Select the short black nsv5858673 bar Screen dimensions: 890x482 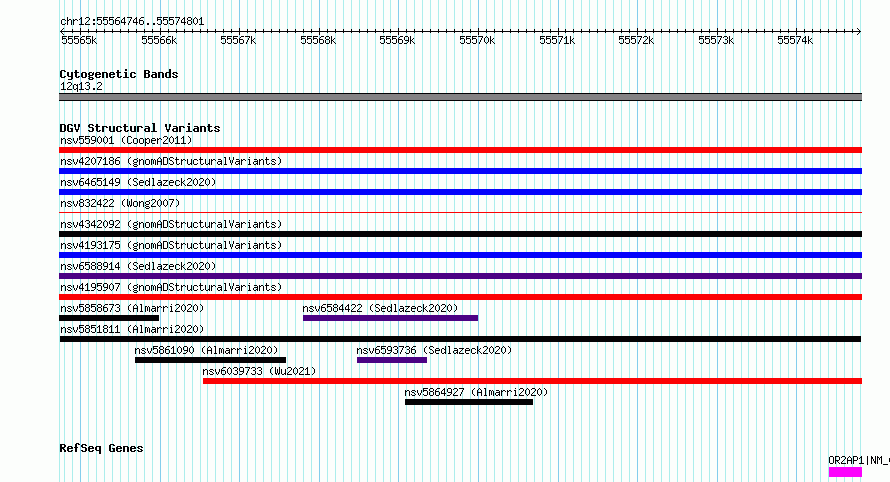tap(109, 318)
